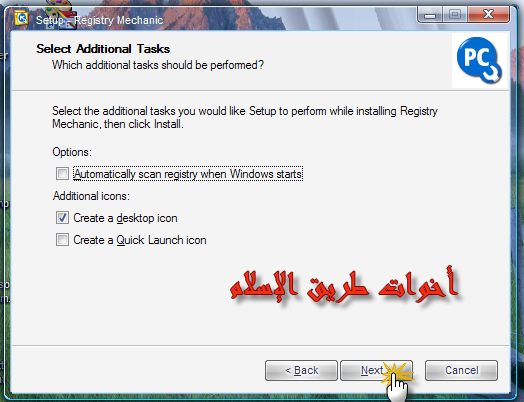Click the 'Create a desktop icon' label text
The image size is (524, 402).
tap(125, 218)
